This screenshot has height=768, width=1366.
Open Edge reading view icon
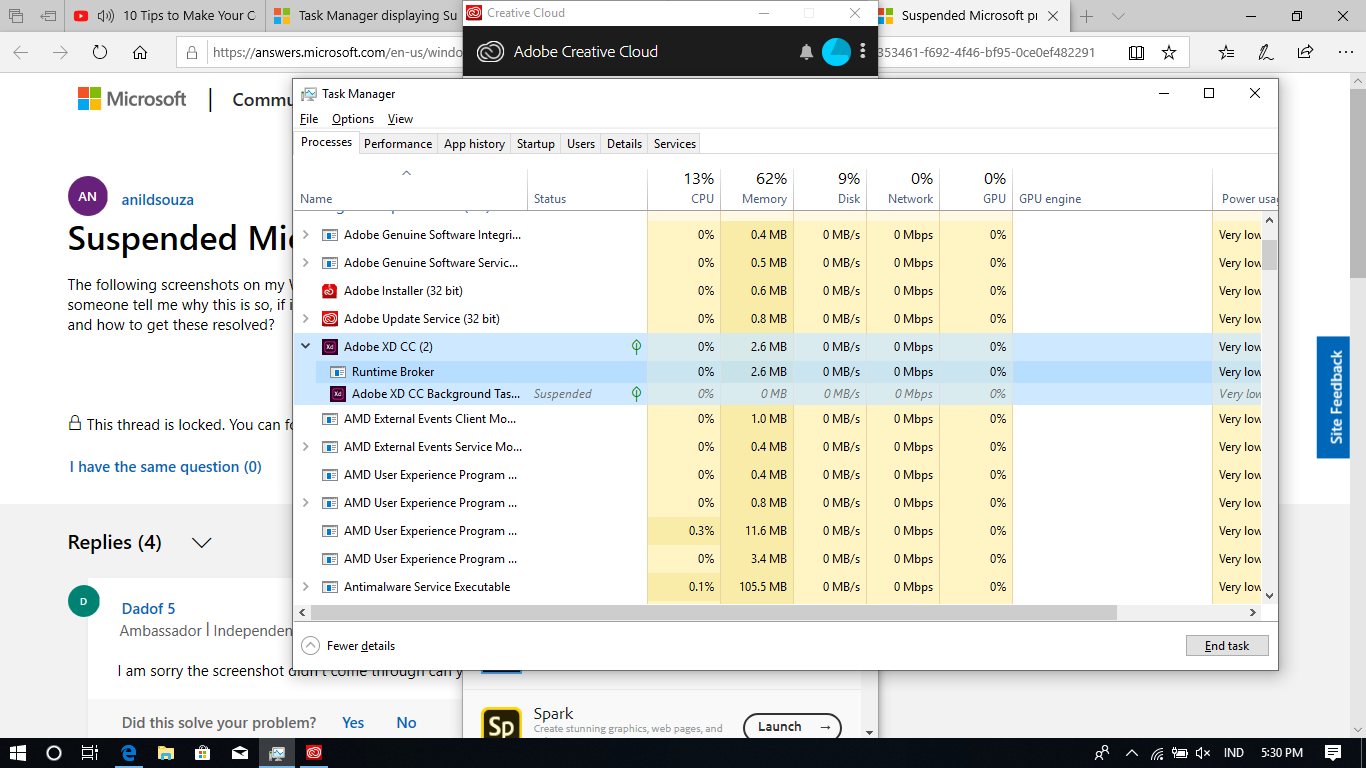[x=1136, y=52]
